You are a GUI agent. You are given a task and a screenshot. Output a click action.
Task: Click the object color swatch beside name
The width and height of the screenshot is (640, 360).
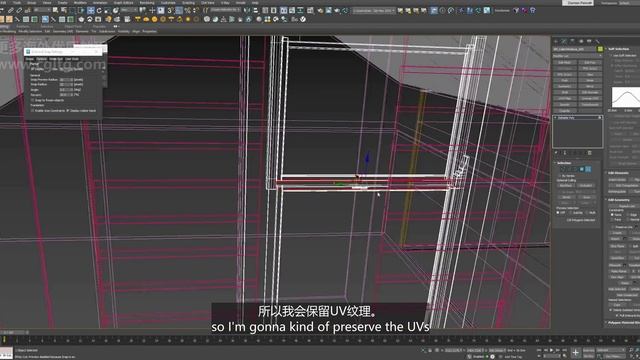point(600,49)
